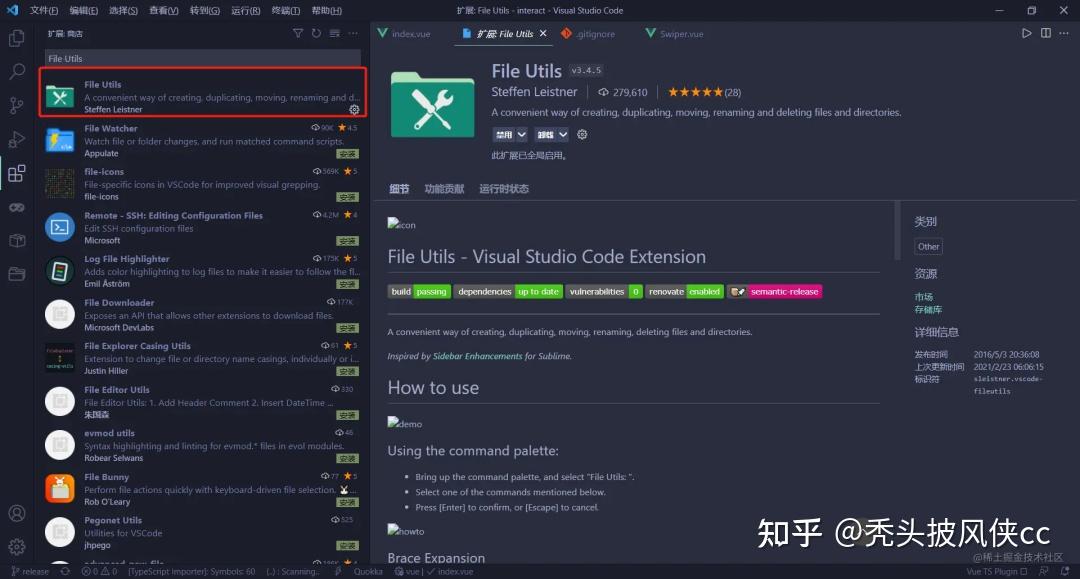
Task: Filter extensions with the funnel icon
Action: (x=298, y=33)
